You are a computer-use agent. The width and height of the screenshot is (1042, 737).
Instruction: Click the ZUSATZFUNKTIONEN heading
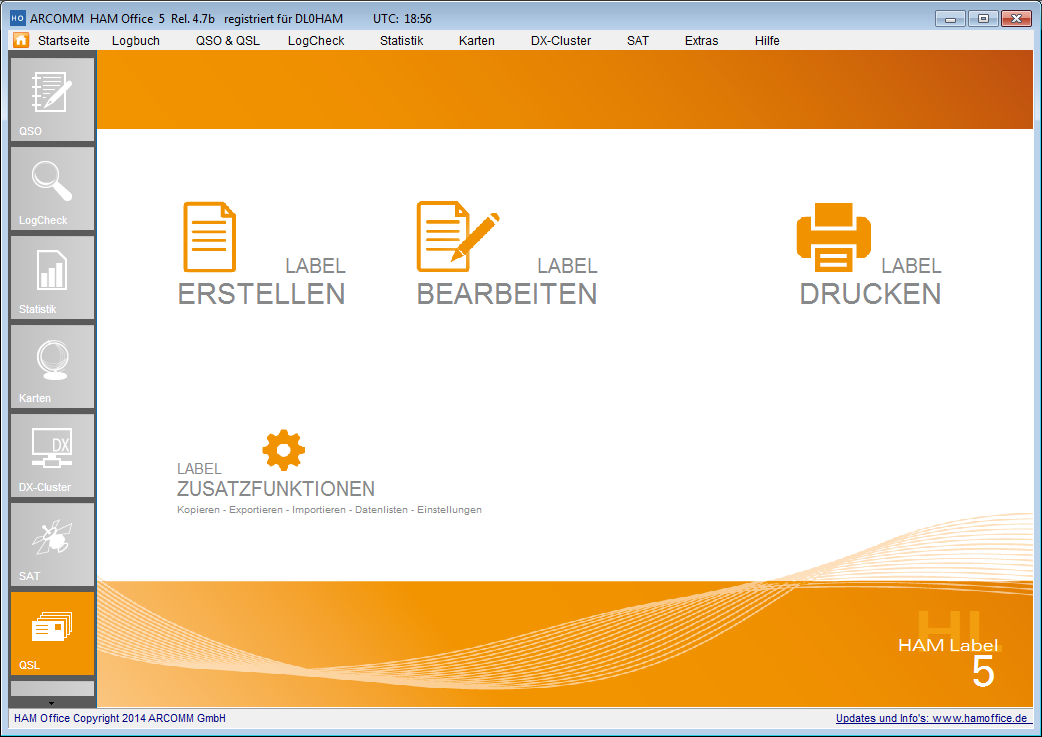click(x=276, y=488)
